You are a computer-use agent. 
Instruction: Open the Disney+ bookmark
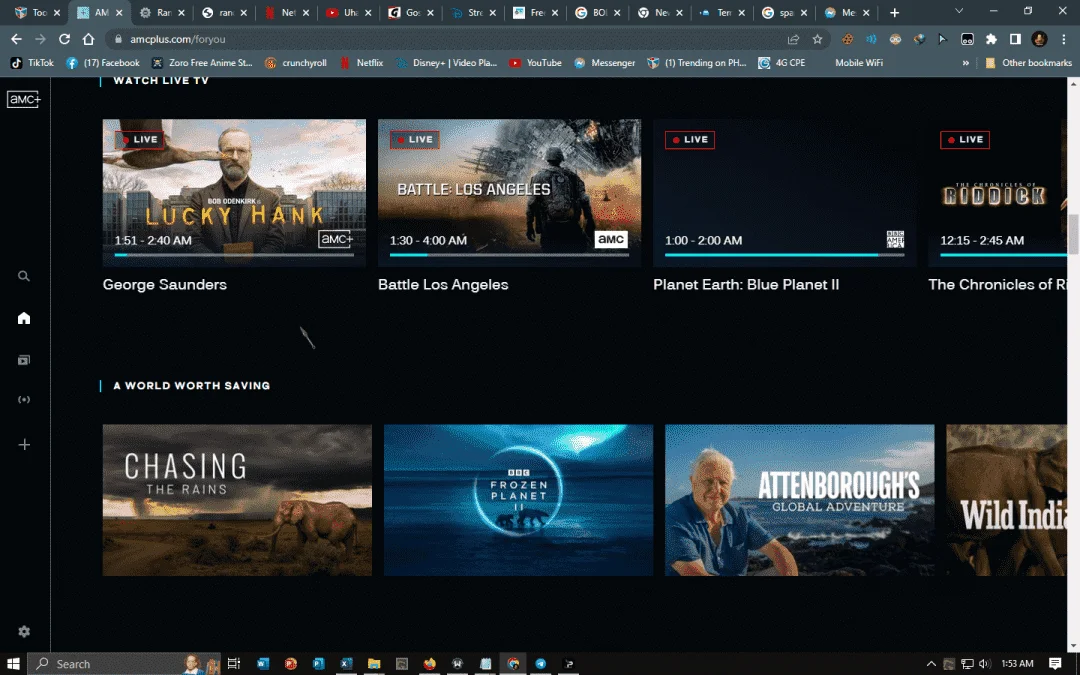pyautogui.click(x=446, y=63)
